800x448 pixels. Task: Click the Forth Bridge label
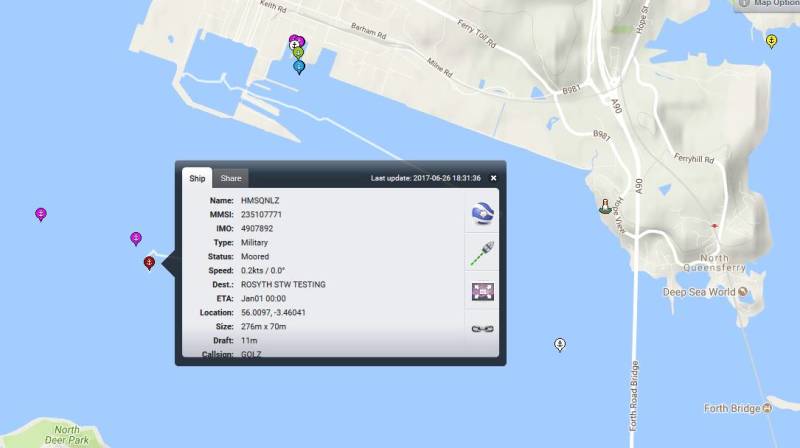point(732,408)
